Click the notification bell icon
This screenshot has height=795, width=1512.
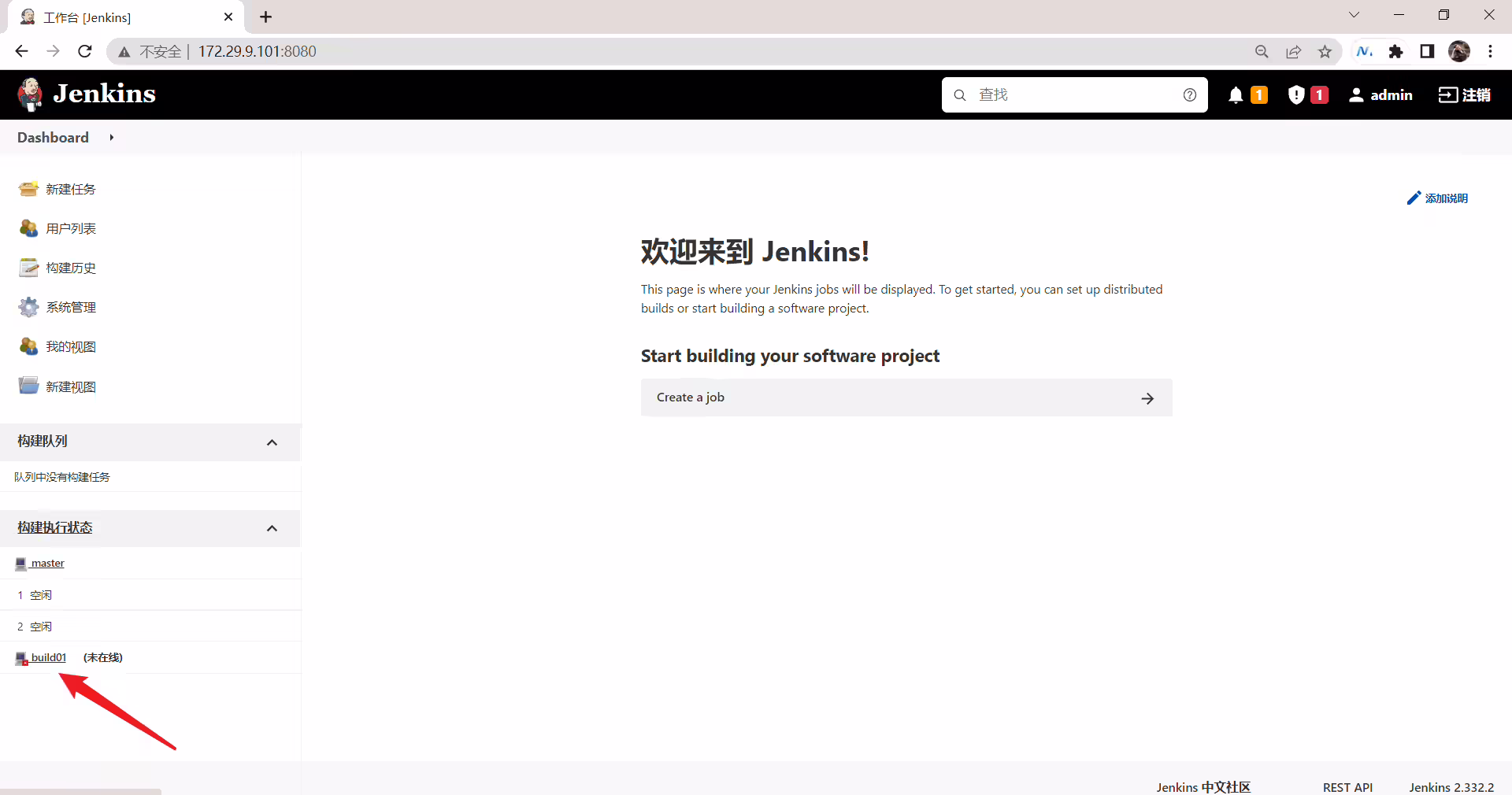(1236, 95)
